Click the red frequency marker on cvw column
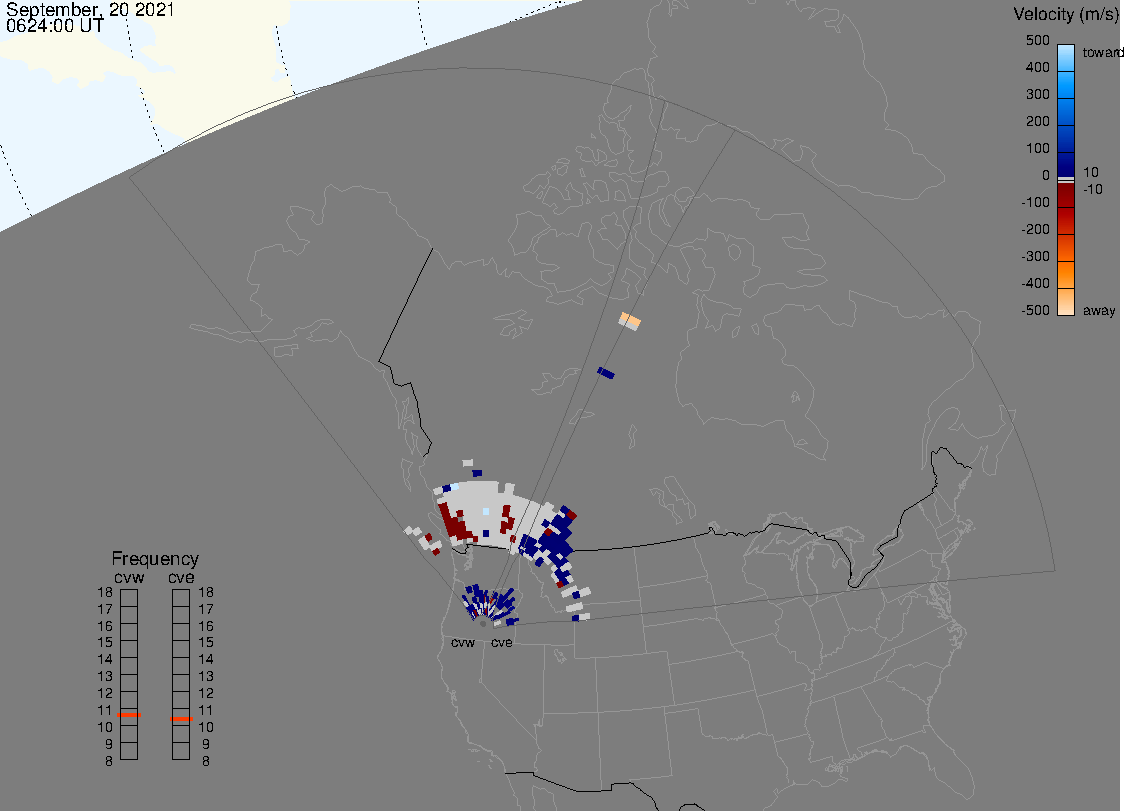This screenshot has width=1124, height=811. 129,715
